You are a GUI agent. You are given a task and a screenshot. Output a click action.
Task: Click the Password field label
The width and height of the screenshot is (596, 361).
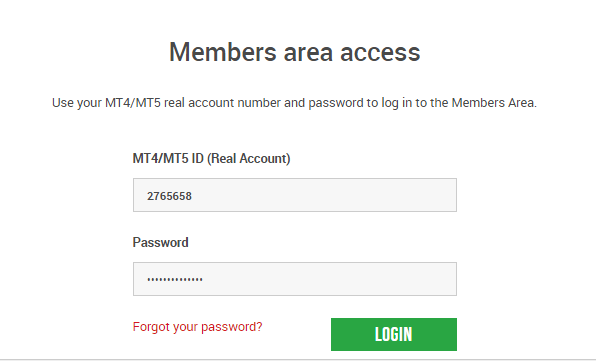click(x=160, y=242)
